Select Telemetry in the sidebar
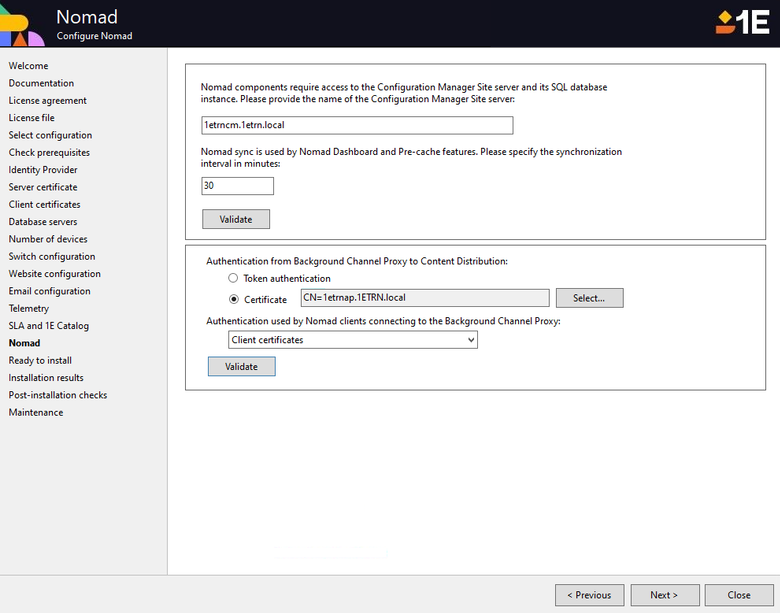780x613 pixels. click(29, 309)
